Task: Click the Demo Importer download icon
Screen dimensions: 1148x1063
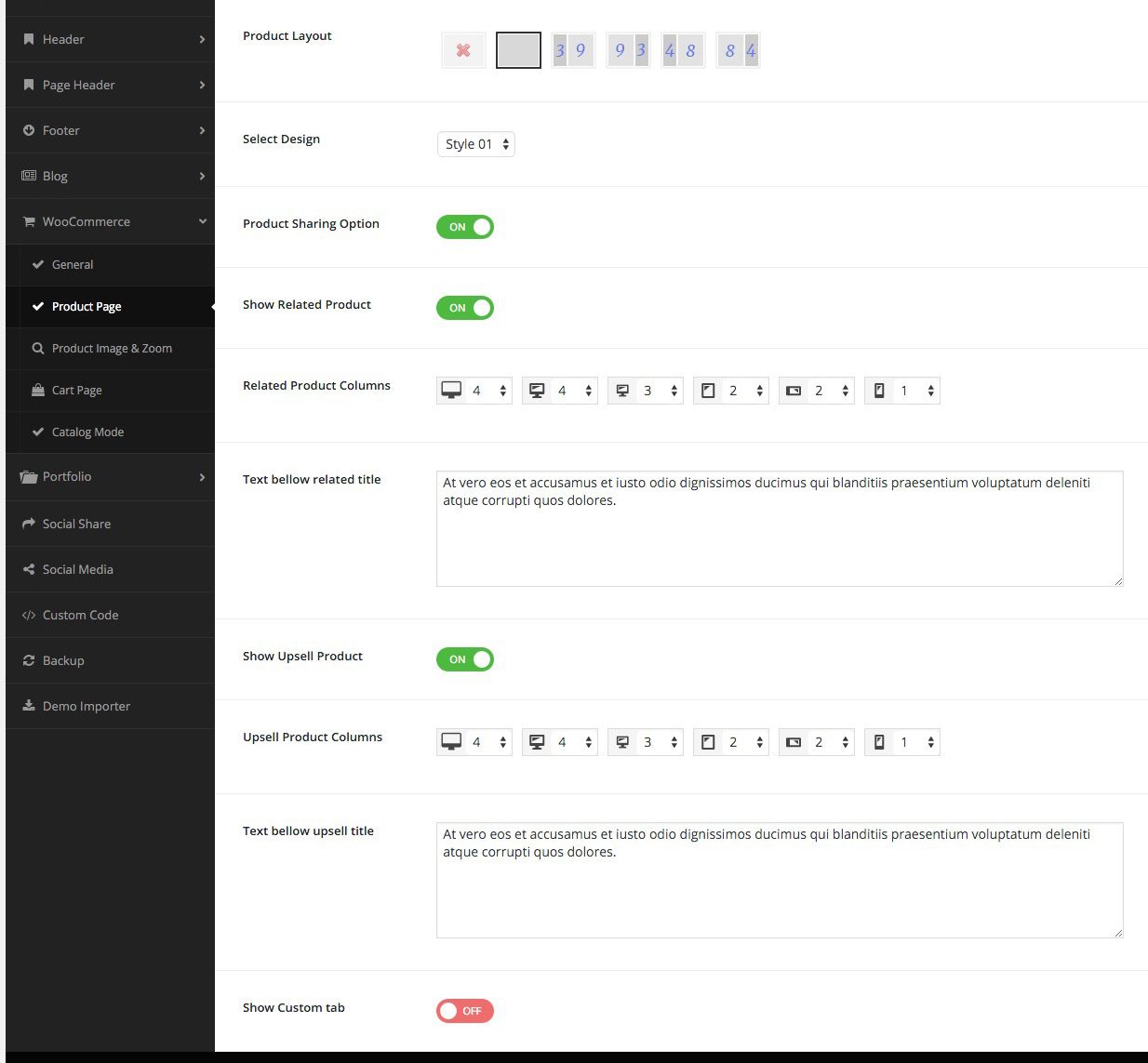Action: point(29,706)
